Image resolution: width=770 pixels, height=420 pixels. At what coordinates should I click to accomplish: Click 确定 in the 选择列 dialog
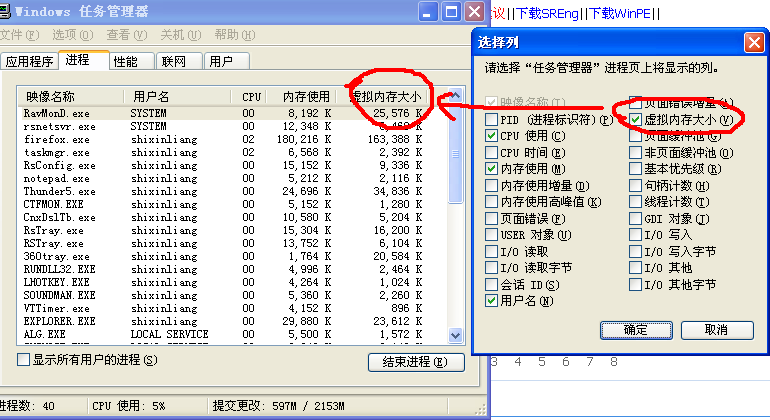coord(636,330)
